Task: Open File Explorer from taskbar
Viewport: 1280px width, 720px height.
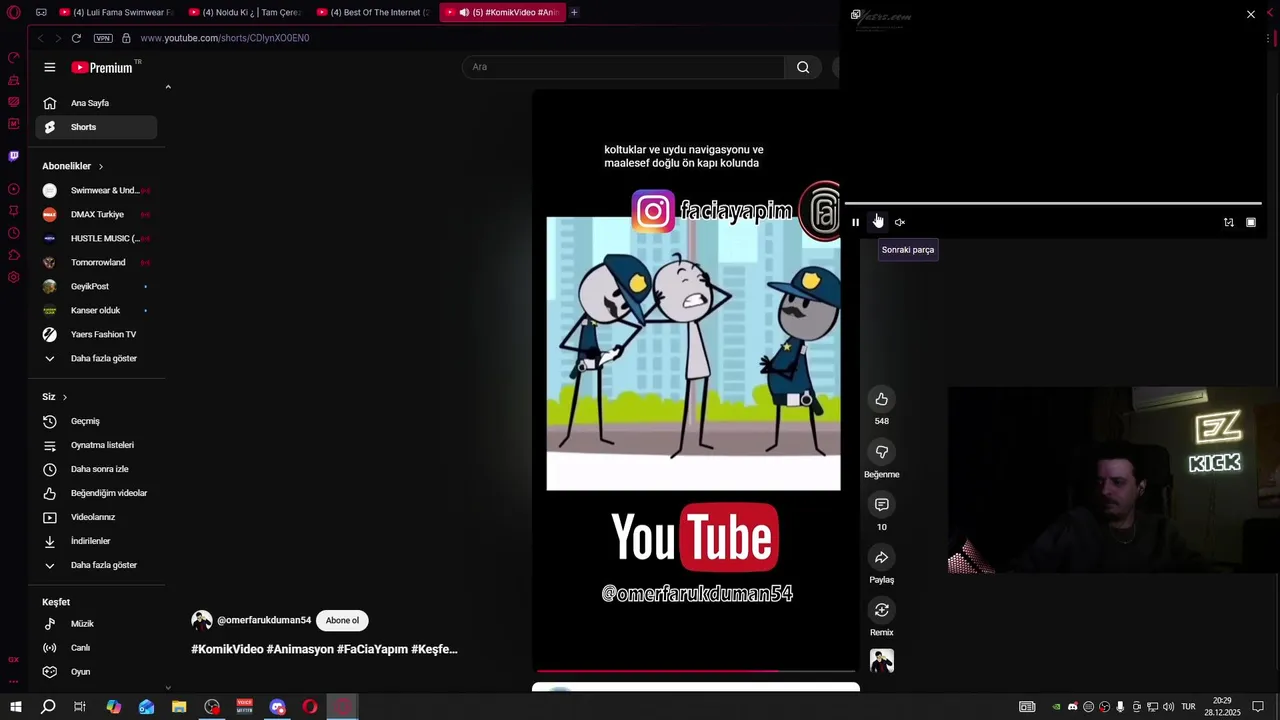Action: (179, 707)
